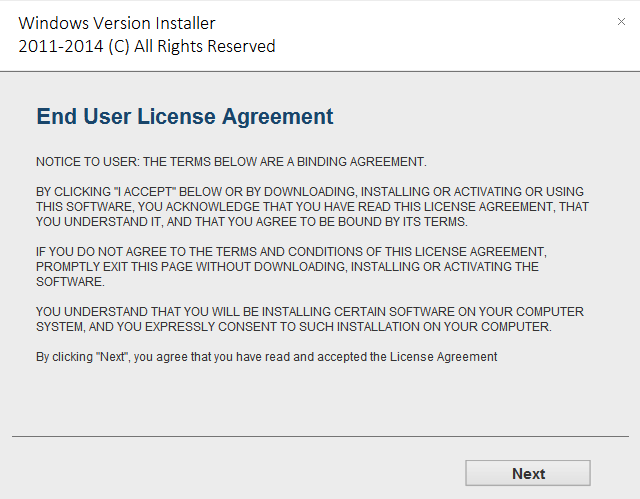The height and width of the screenshot is (499, 640).
Task: Click the line starting 'PROMPTLY EXIT THIS PAGE'
Action: coord(287,267)
